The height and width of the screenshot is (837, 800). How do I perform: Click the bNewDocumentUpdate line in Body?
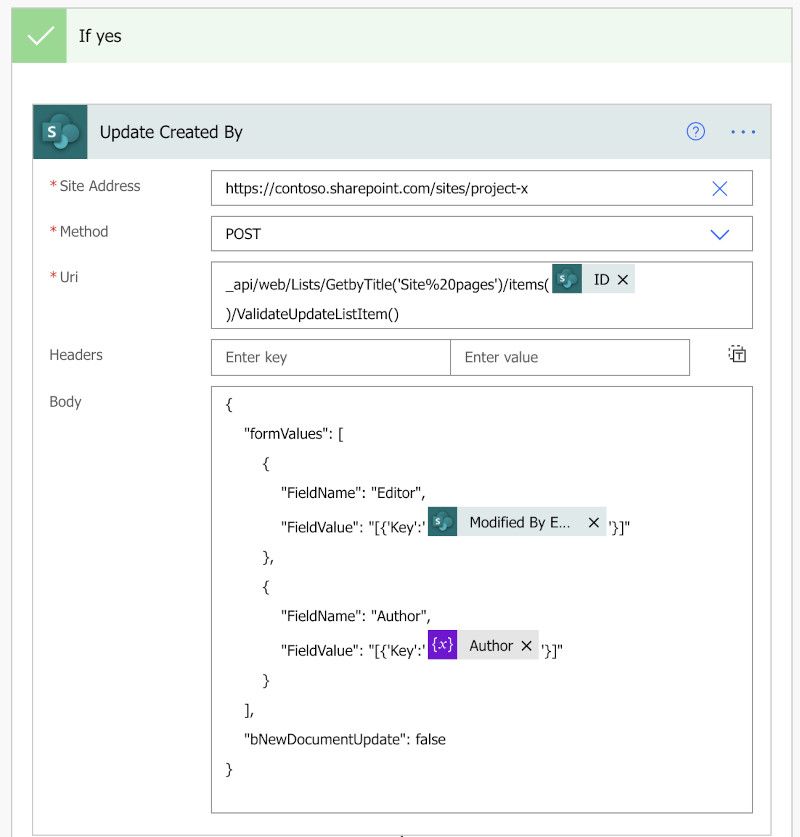345,739
